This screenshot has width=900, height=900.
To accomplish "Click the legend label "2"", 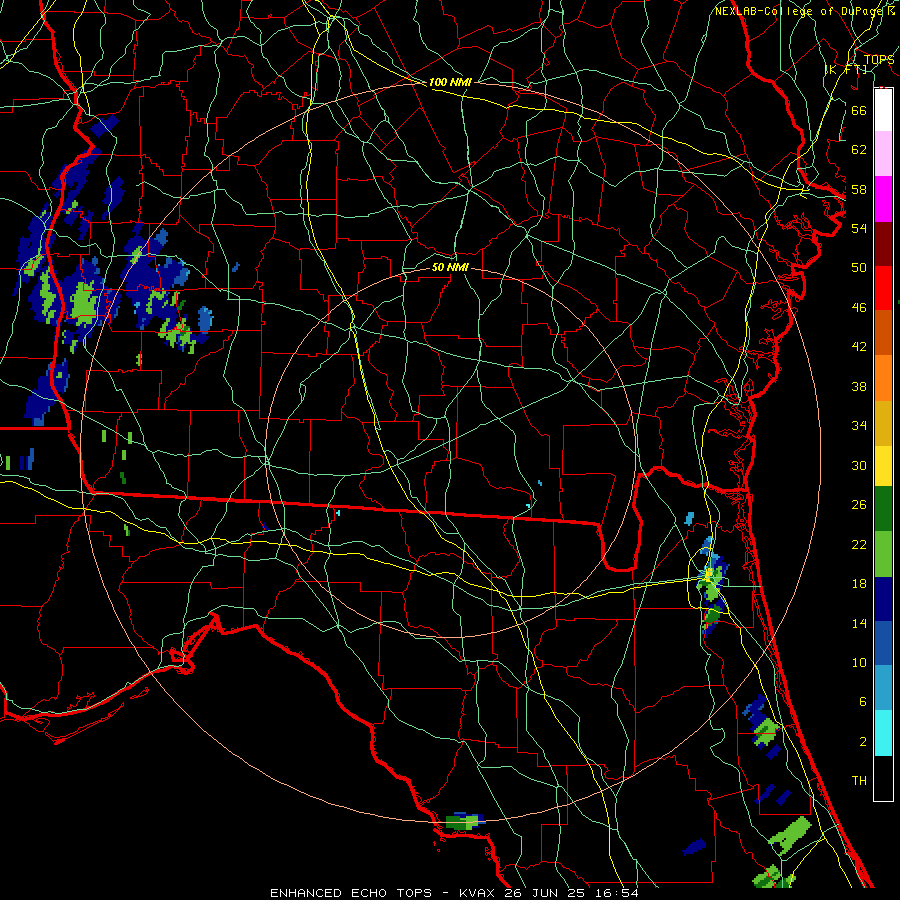I will point(862,741).
